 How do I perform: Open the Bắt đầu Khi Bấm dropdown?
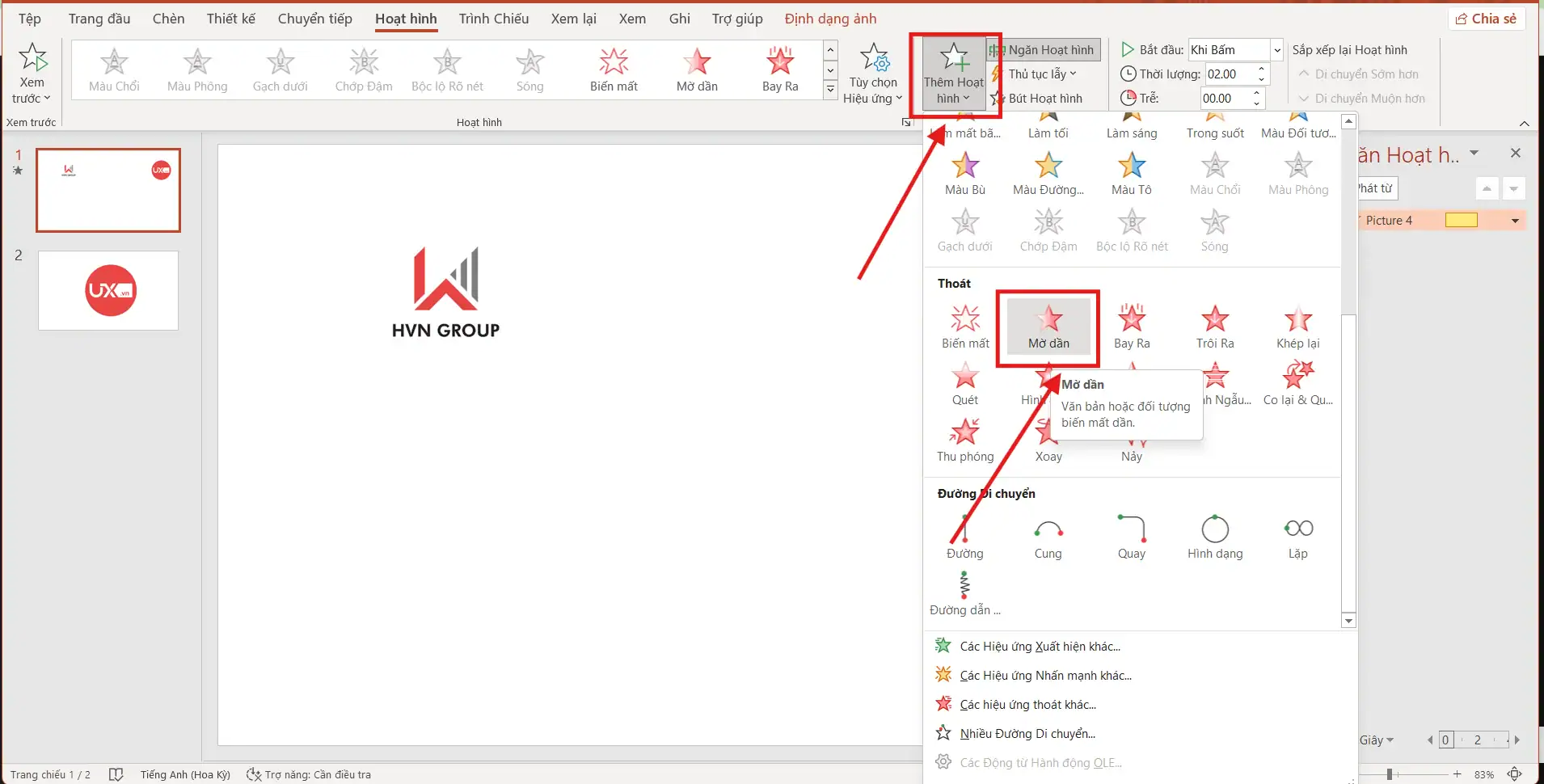[x=1276, y=49]
